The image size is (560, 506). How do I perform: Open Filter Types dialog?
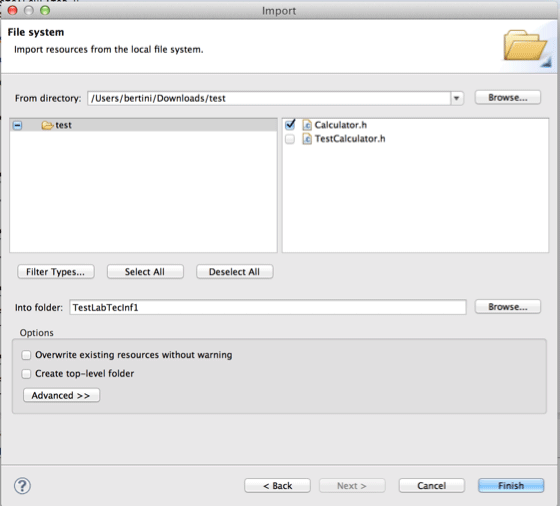pyautogui.click(x=56, y=272)
